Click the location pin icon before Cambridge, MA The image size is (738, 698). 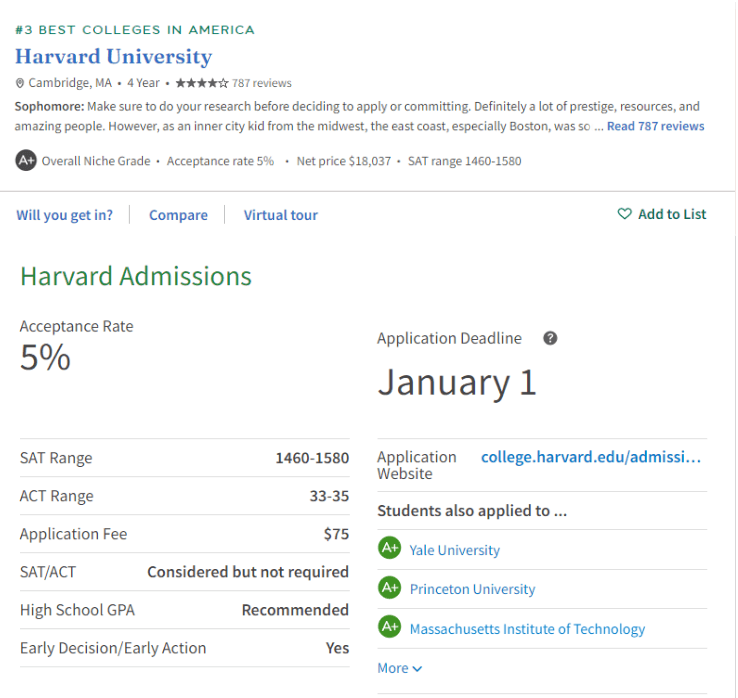pos(20,83)
